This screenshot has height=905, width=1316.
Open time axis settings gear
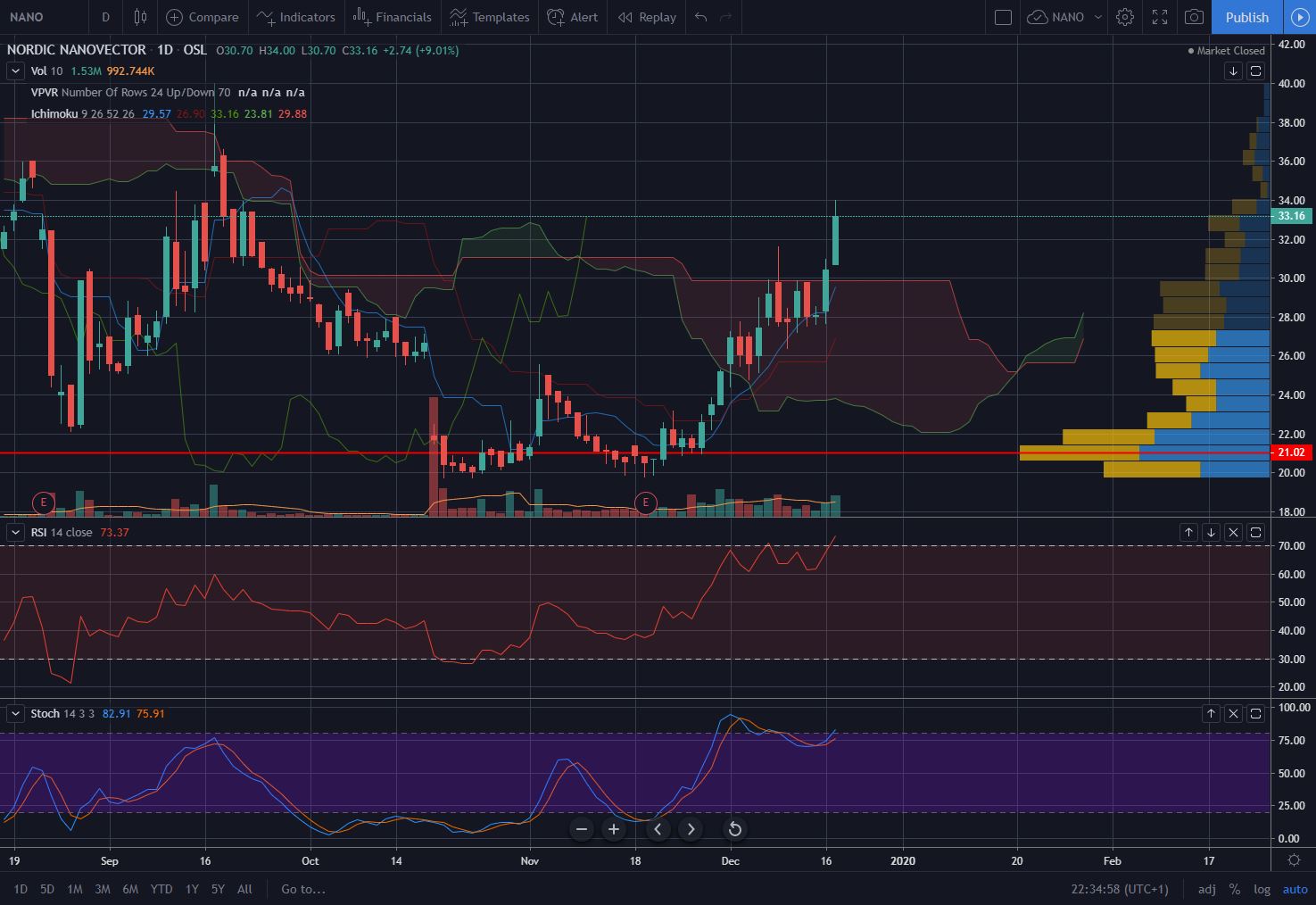point(1295,860)
